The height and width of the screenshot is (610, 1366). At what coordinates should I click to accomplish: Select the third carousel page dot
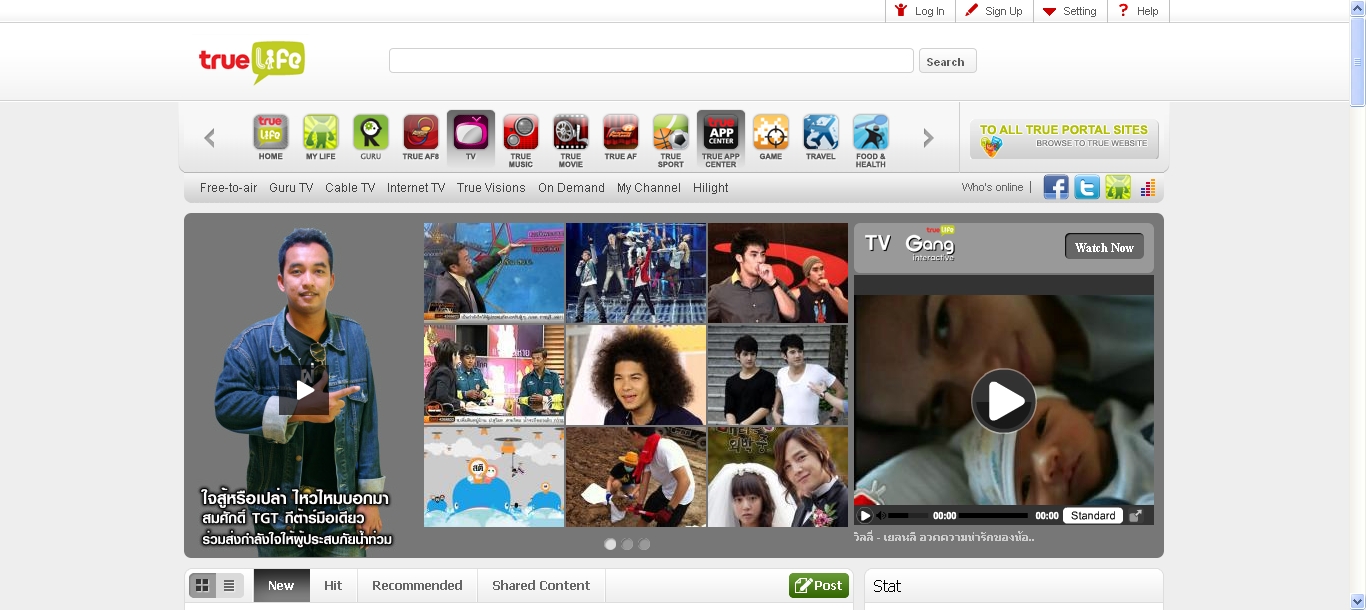point(644,544)
